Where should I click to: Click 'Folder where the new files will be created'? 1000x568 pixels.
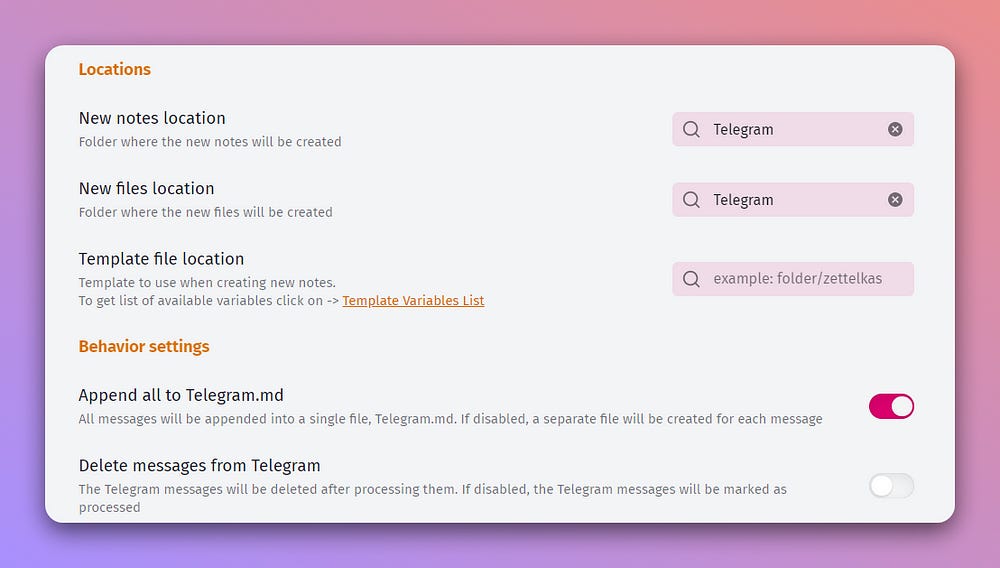click(x=205, y=212)
